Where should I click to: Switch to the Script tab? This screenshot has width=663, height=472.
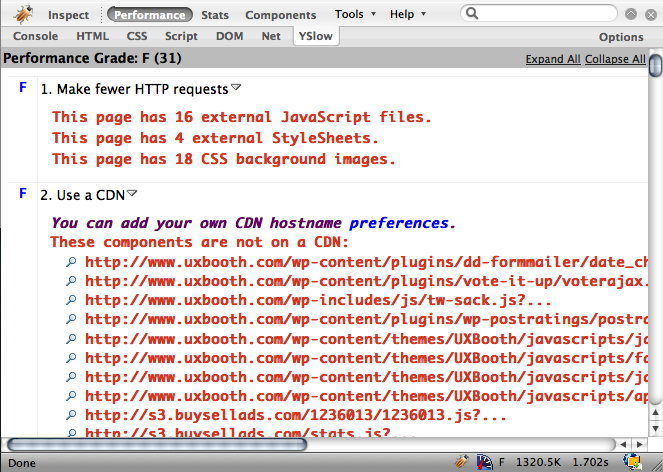[x=181, y=36]
